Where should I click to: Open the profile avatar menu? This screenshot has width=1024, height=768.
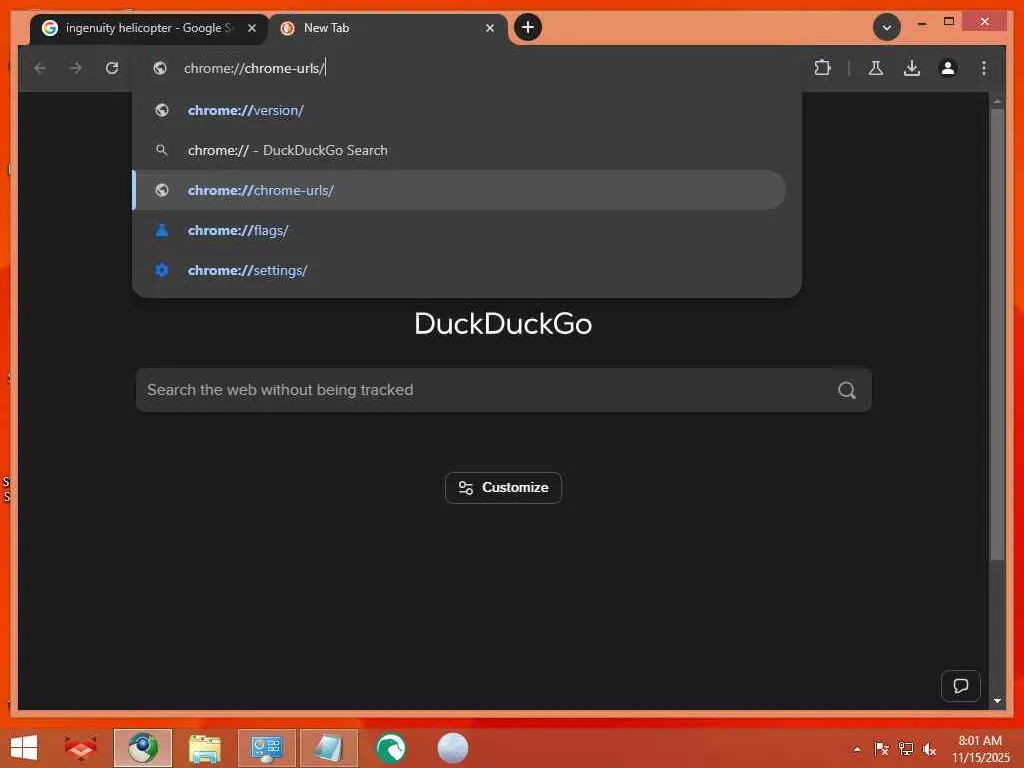[x=948, y=68]
